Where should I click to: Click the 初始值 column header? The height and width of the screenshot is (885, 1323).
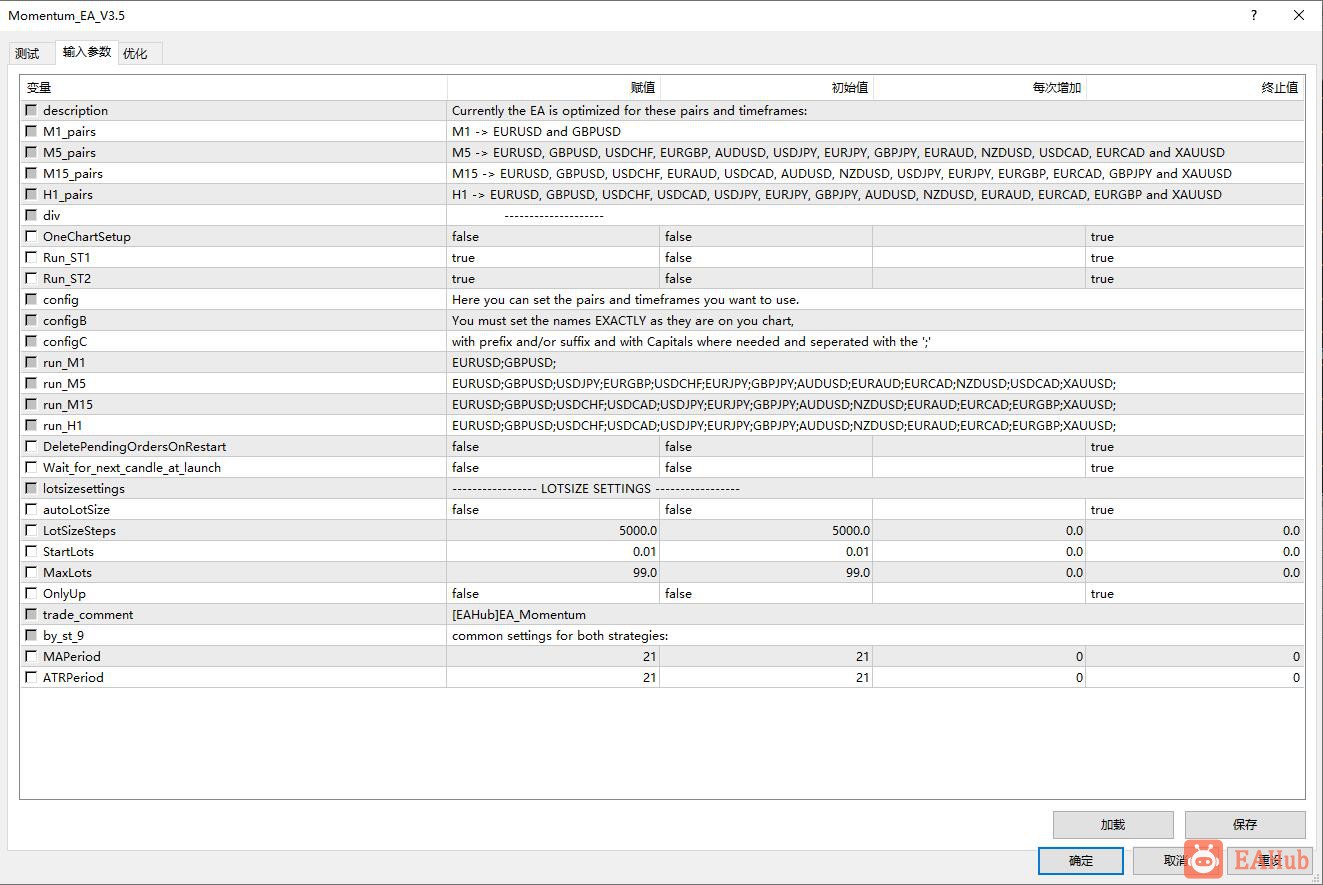coord(767,88)
